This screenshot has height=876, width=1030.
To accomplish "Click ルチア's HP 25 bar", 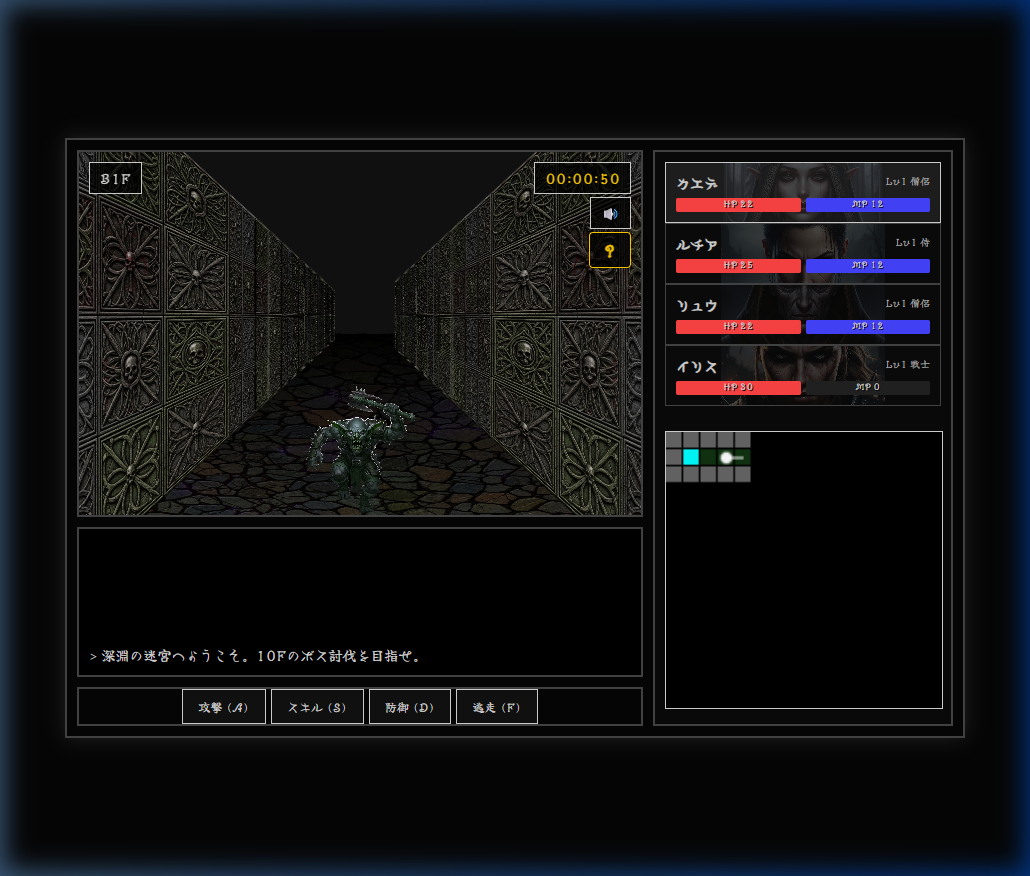I will tap(738, 266).
